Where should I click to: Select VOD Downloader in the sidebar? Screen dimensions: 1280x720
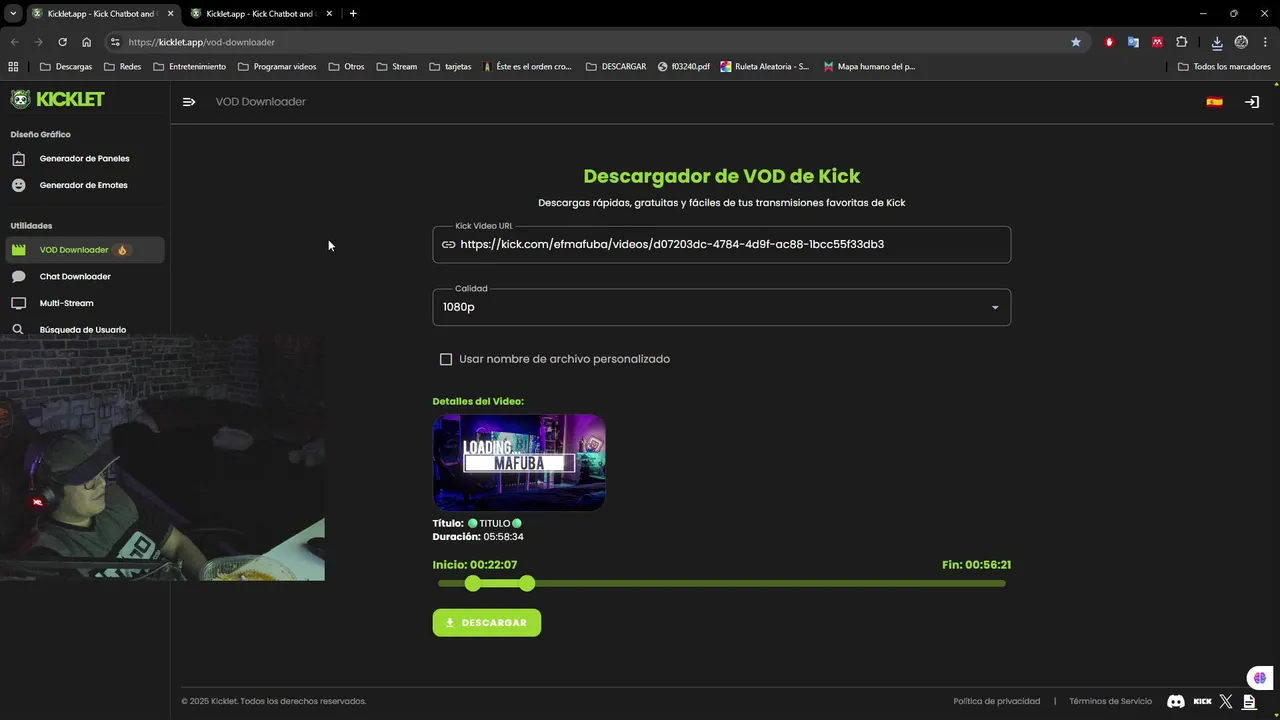(x=85, y=250)
